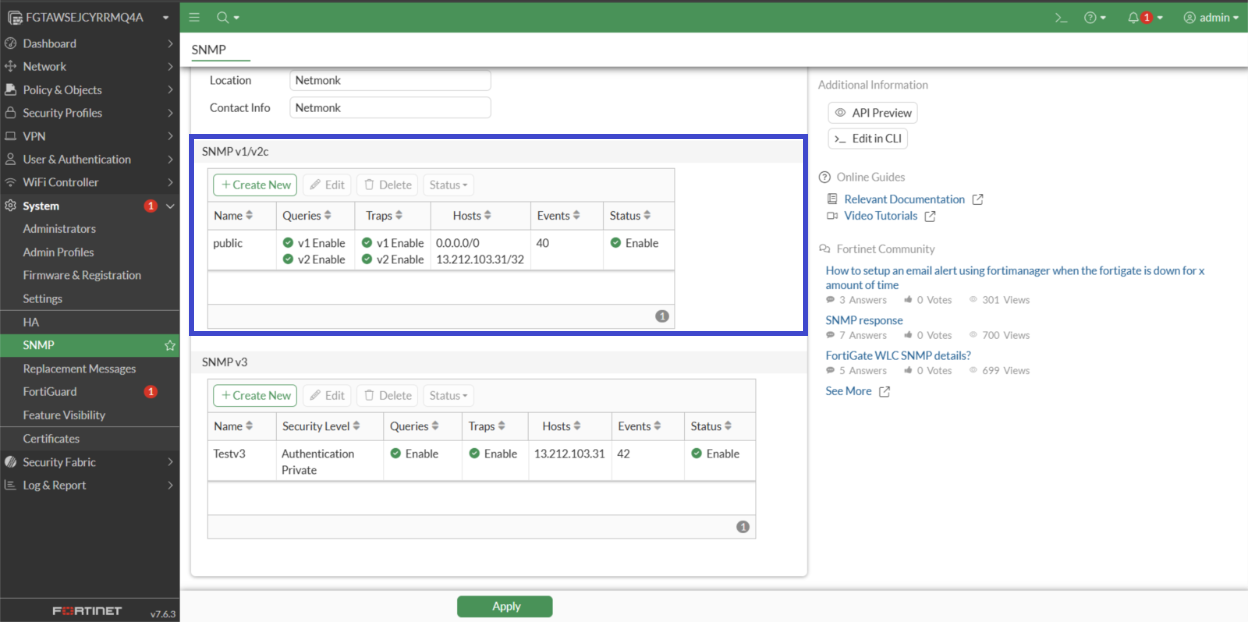Click host 13.212.103.31/32 cell
The height and width of the screenshot is (622, 1248).
[481, 259]
